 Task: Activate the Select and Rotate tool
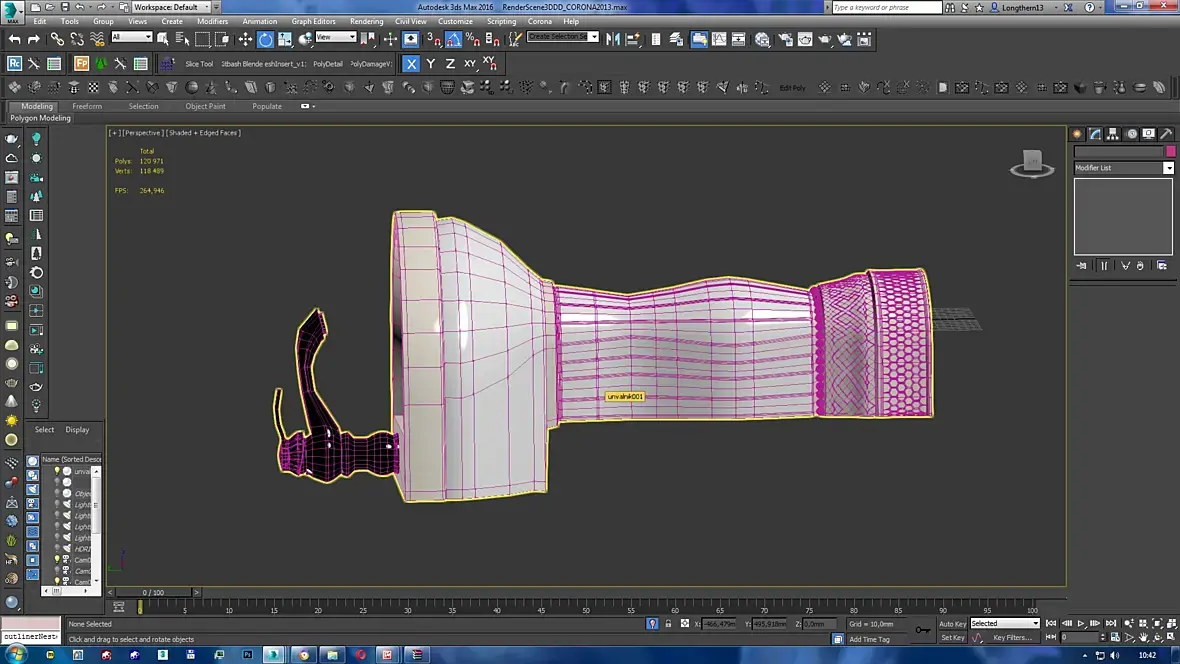point(265,39)
